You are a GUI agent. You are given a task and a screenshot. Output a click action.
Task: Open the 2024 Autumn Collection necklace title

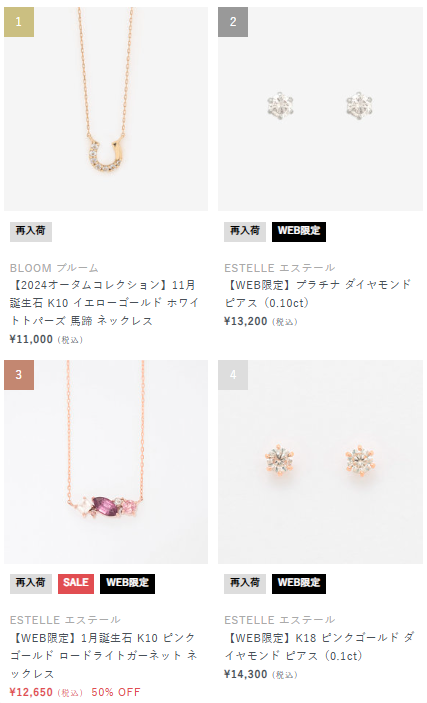coord(104,303)
